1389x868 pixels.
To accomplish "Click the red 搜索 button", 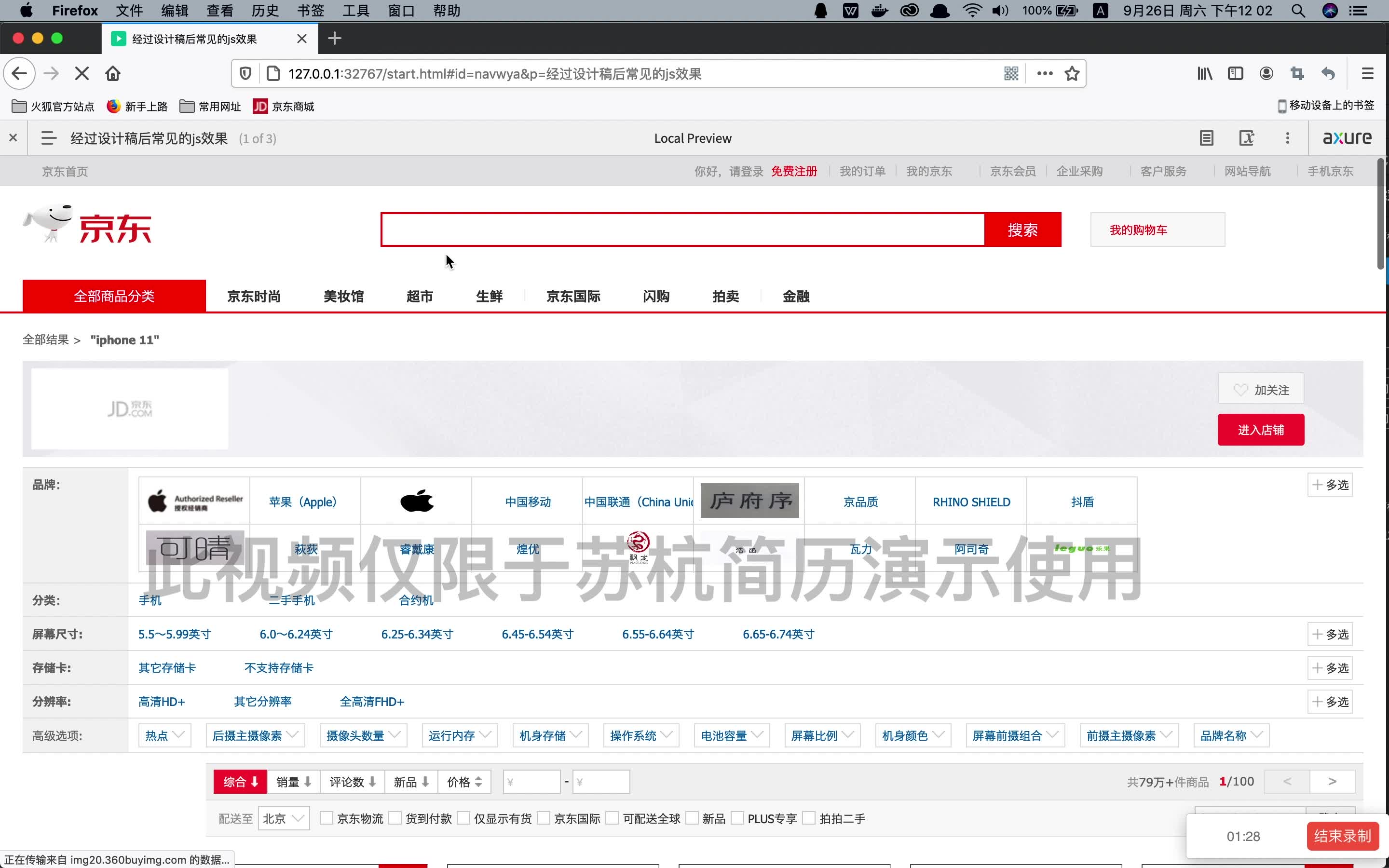I will (x=1022, y=230).
